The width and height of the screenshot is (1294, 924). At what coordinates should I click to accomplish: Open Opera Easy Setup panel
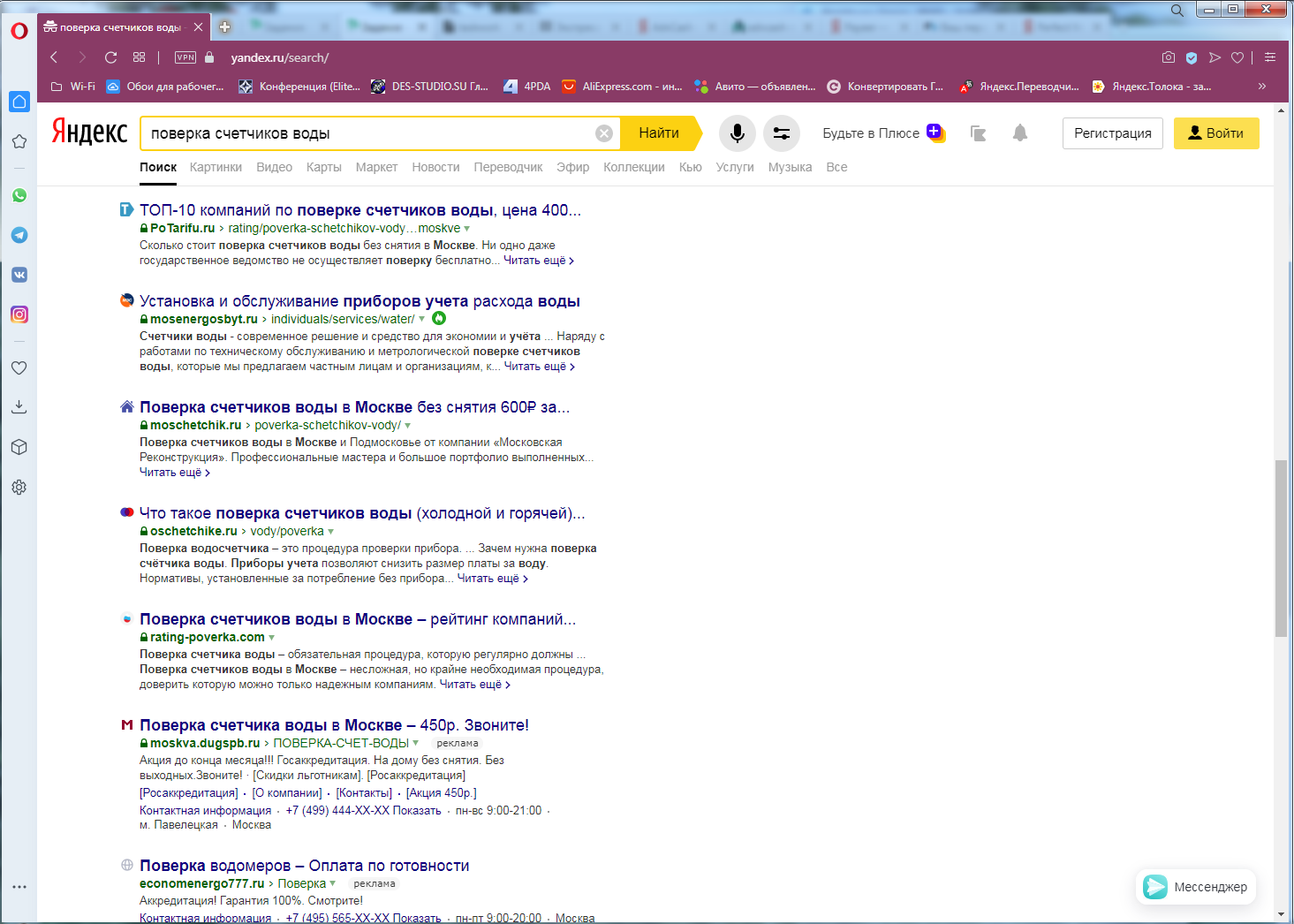1270,57
